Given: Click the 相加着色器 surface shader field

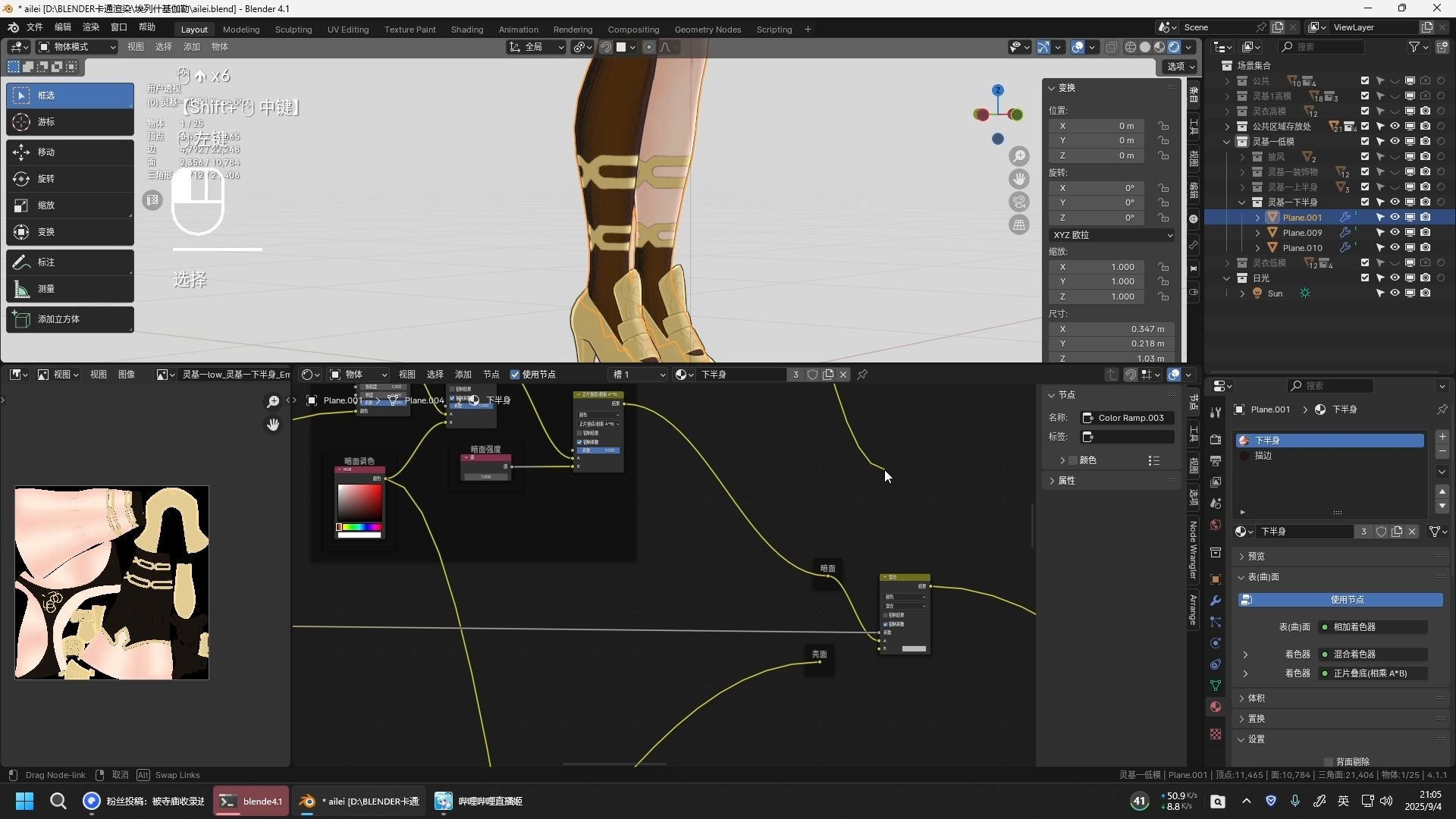Looking at the screenshot, I should click(x=1373, y=627).
